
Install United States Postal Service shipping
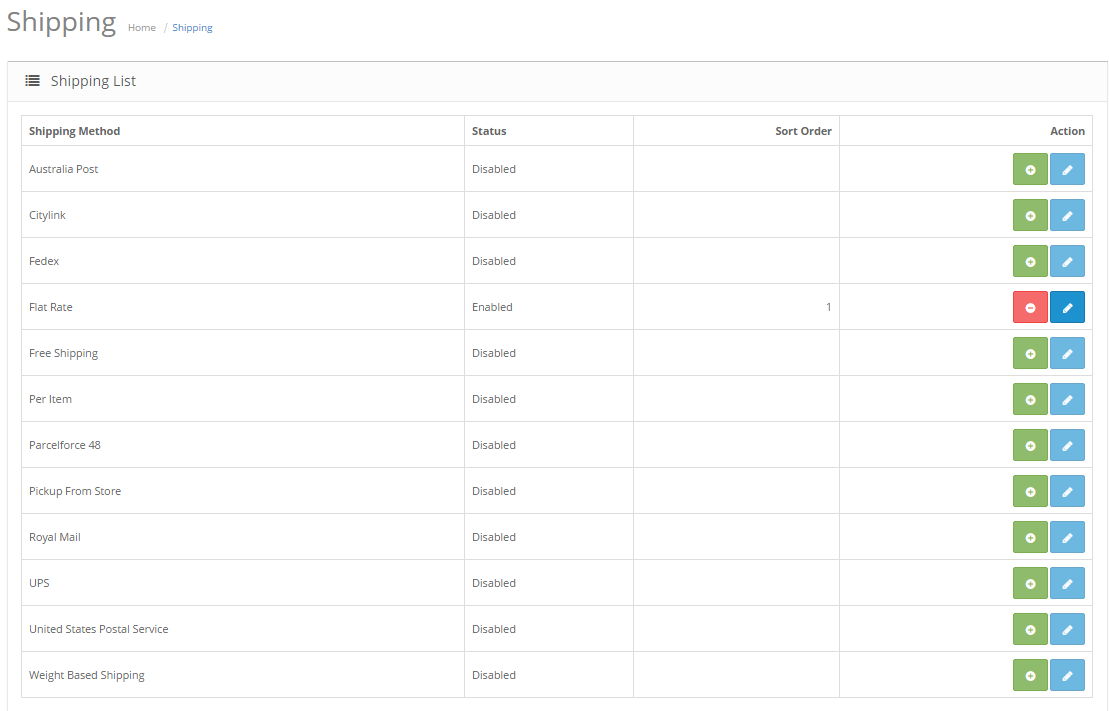pyautogui.click(x=1030, y=629)
